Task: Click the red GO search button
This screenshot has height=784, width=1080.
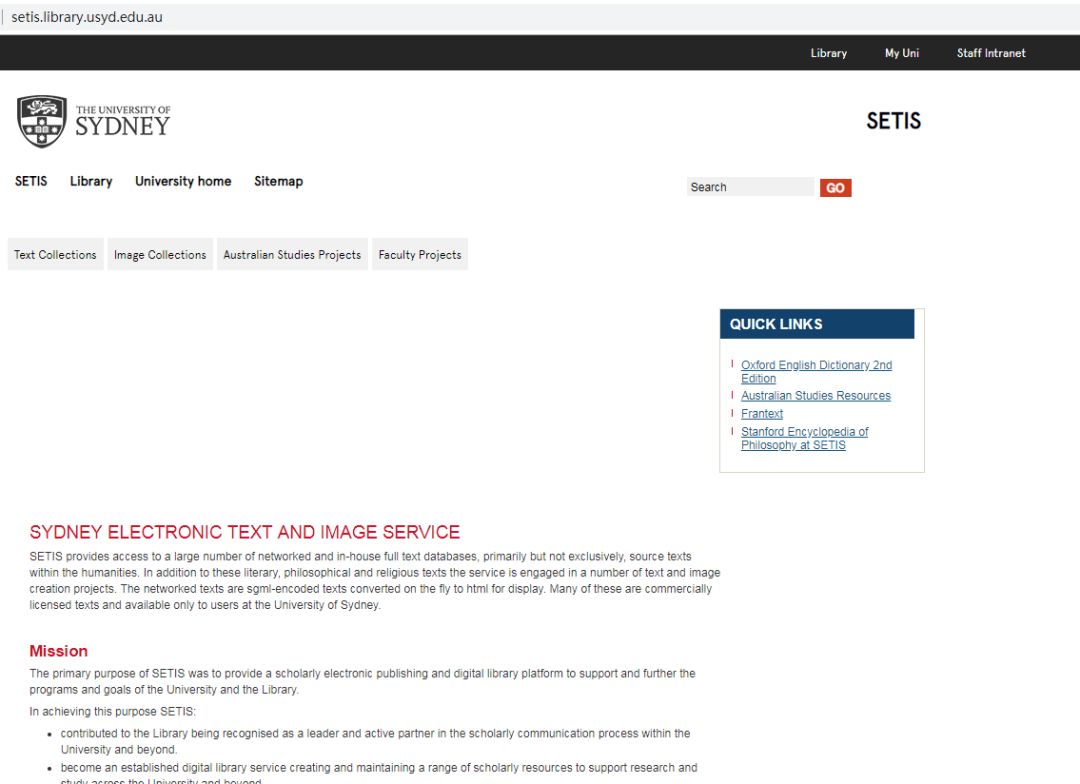Action: (x=835, y=187)
